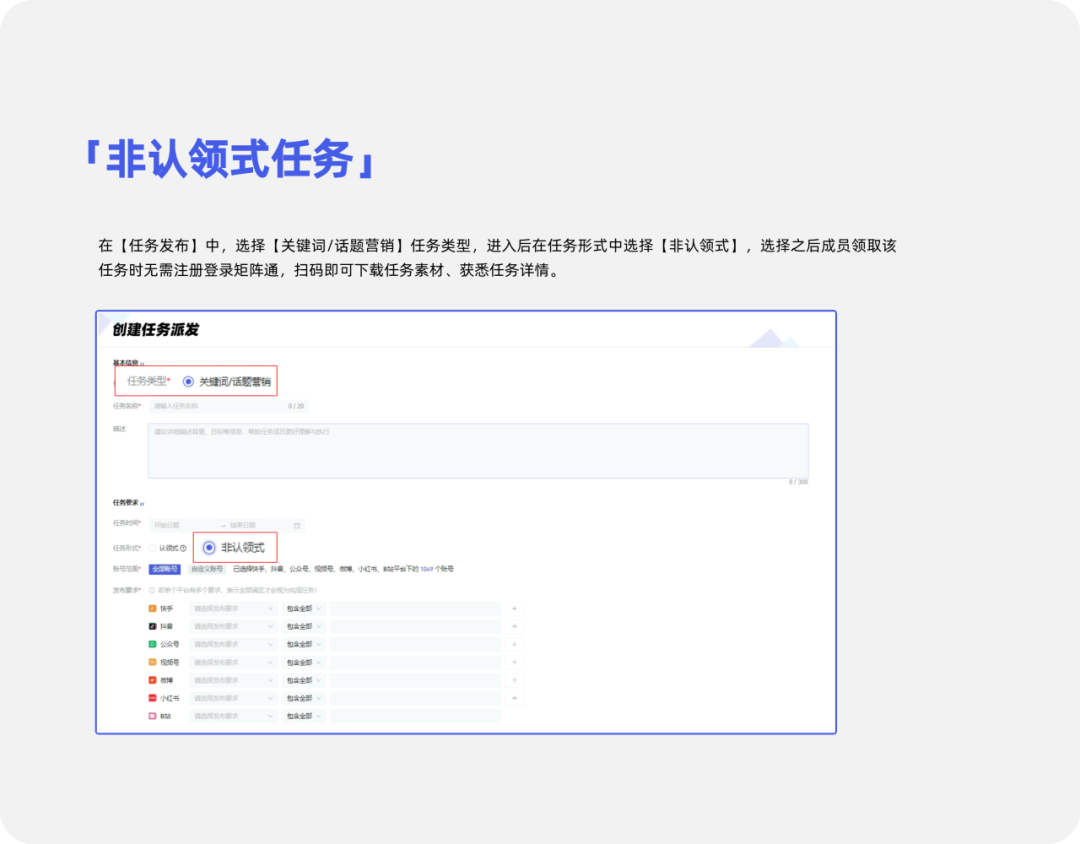Click the 小红书 platform icon

[x=153, y=699]
